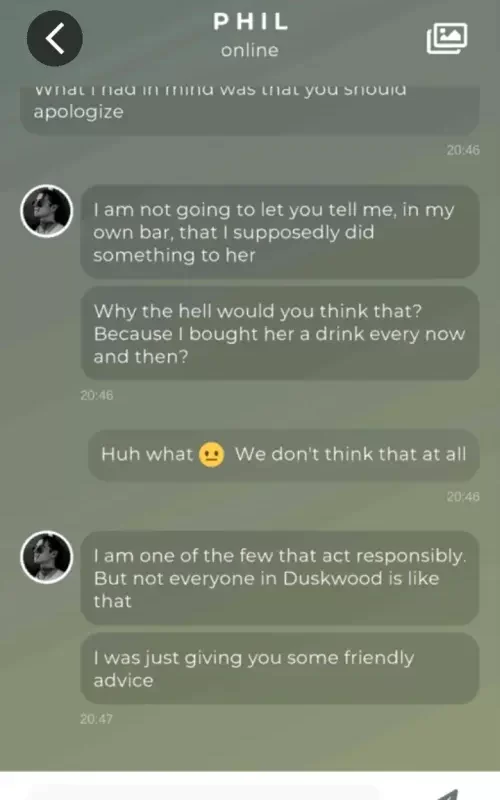This screenshot has width=500, height=800.
Task: Select the 'own bar' message bubble
Action: click(280, 232)
